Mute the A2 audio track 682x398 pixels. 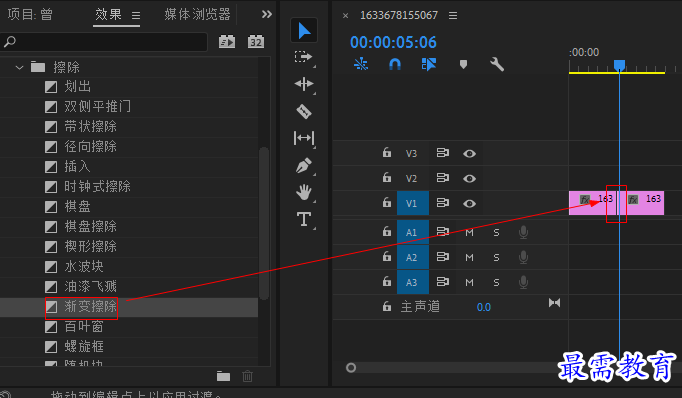tap(469, 258)
